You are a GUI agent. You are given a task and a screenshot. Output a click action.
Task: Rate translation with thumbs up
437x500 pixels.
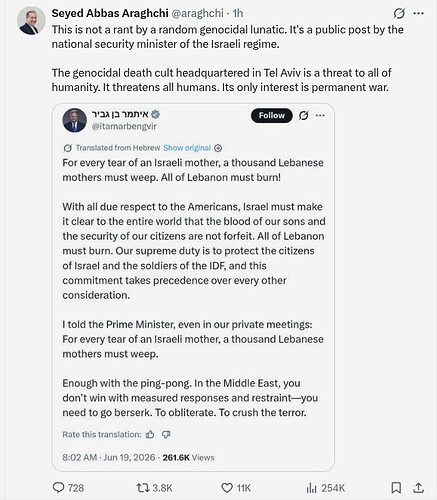[150, 434]
